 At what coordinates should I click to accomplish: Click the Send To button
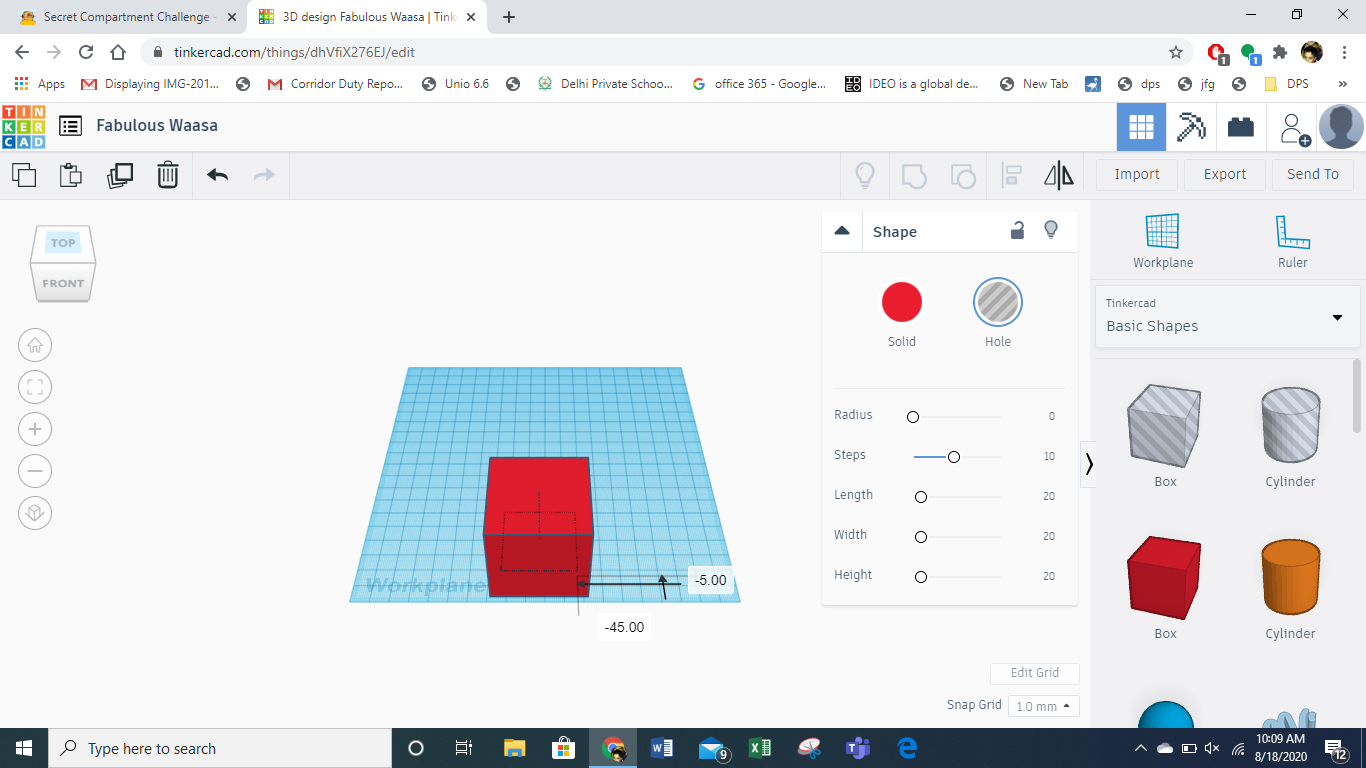tap(1313, 174)
